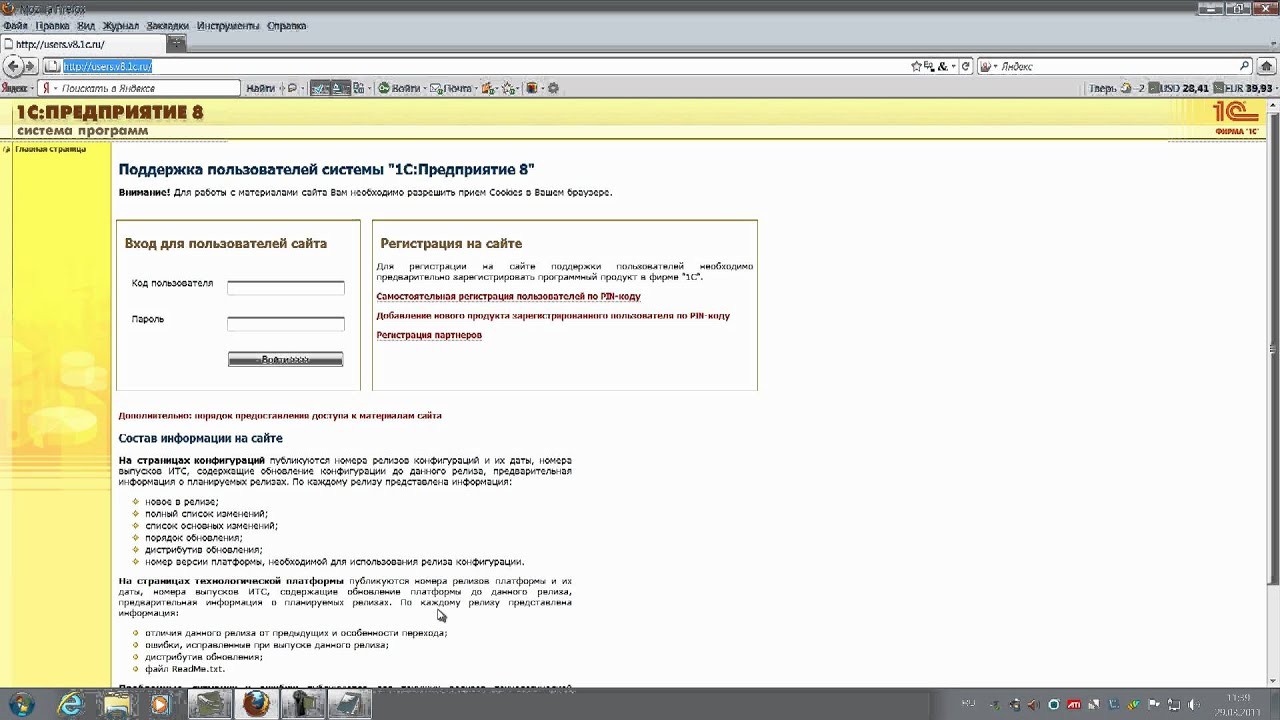Click the page reload icon in address bar

tap(966, 66)
